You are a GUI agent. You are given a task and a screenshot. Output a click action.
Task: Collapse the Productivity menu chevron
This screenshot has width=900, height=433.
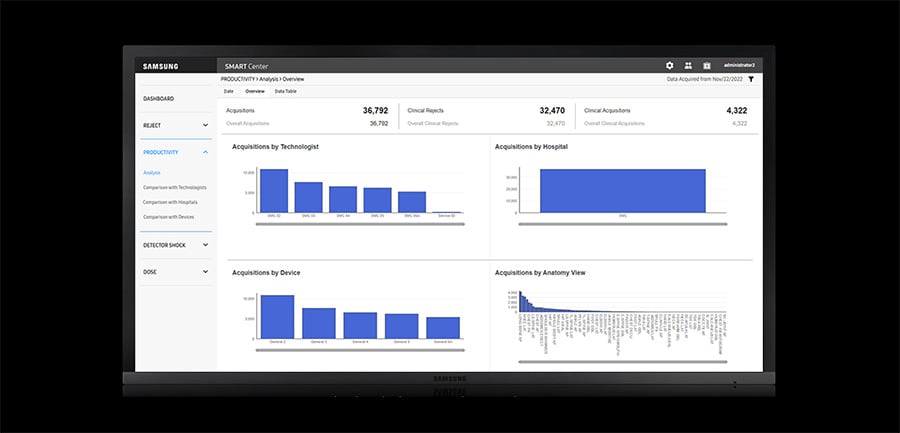point(205,152)
